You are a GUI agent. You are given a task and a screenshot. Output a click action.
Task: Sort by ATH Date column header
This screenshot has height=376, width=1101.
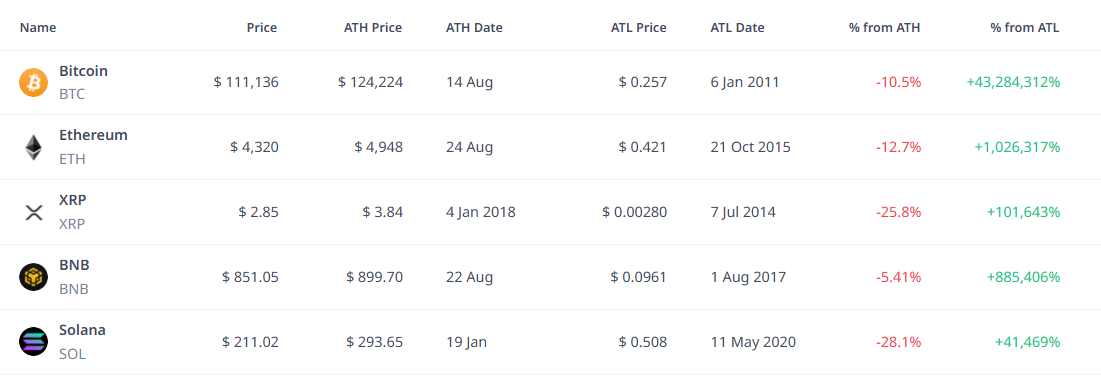point(474,28)
